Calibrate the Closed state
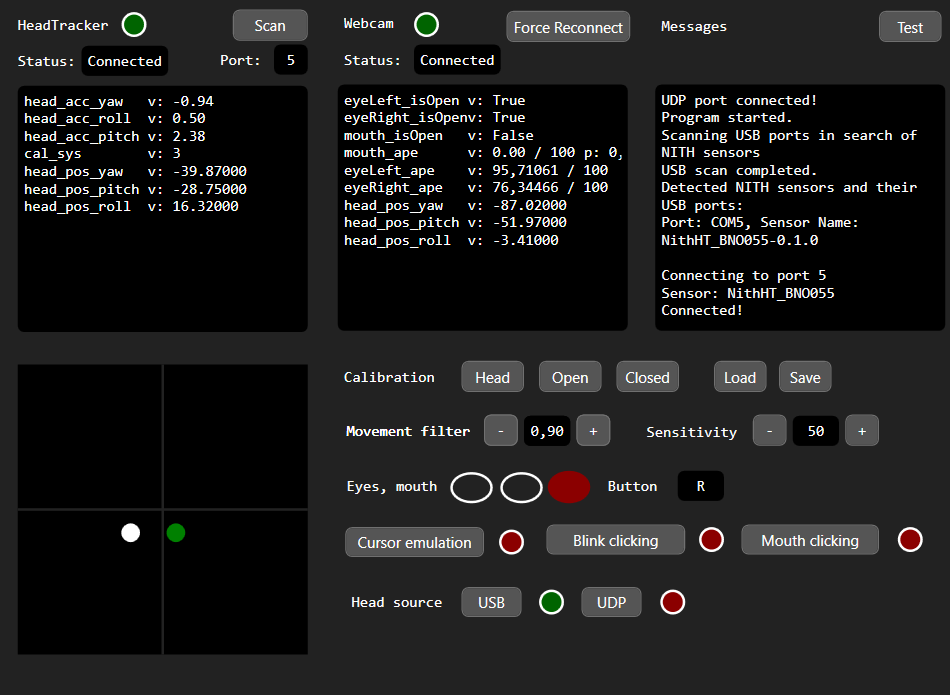 pyautogui.click(x=648, y=377)
